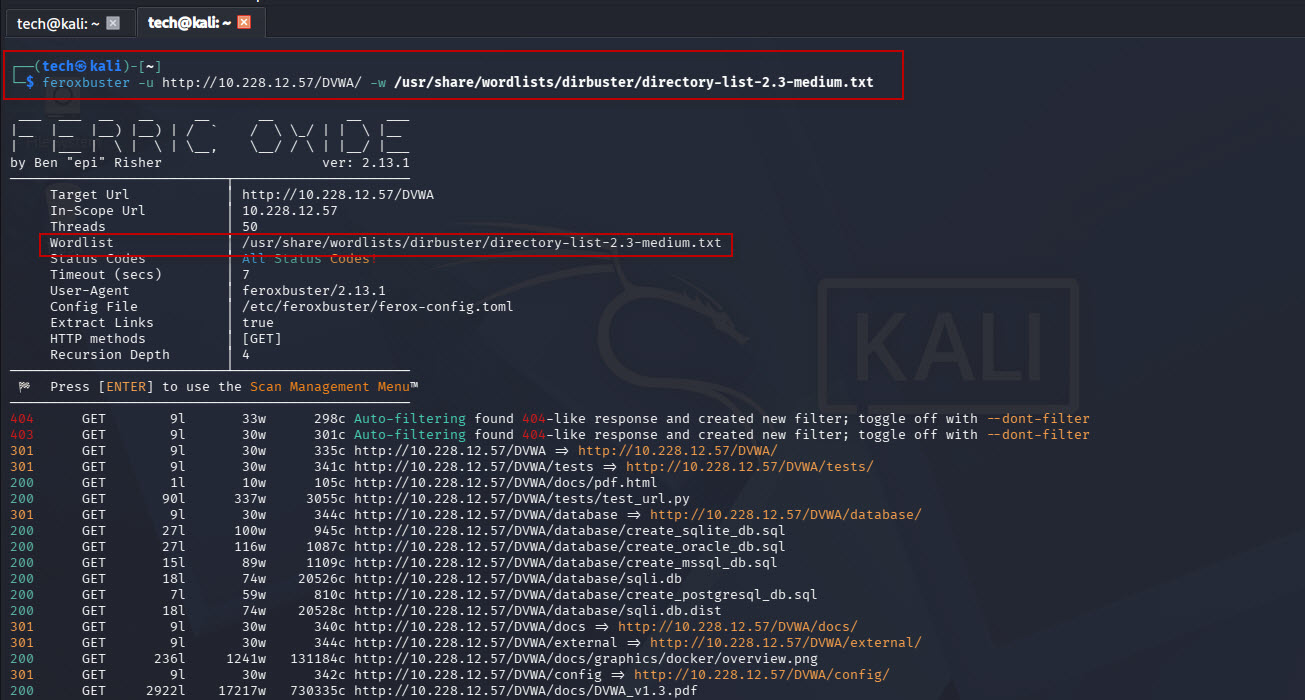Click the 131184c size on overview.png row
The width and height of the screenshot is (1305, 700).
tap(318, 658)
